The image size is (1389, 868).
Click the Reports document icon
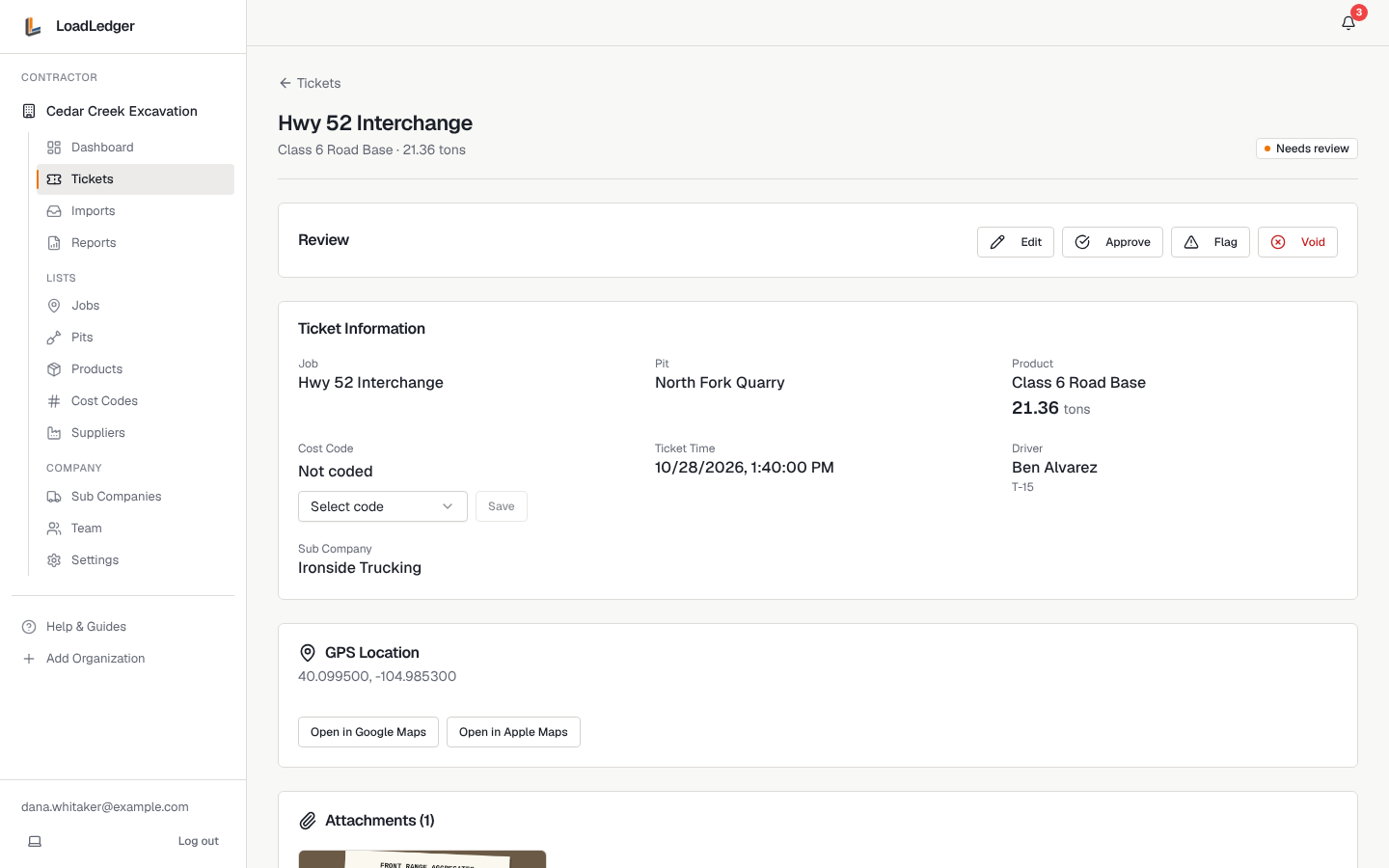point(54,243)
